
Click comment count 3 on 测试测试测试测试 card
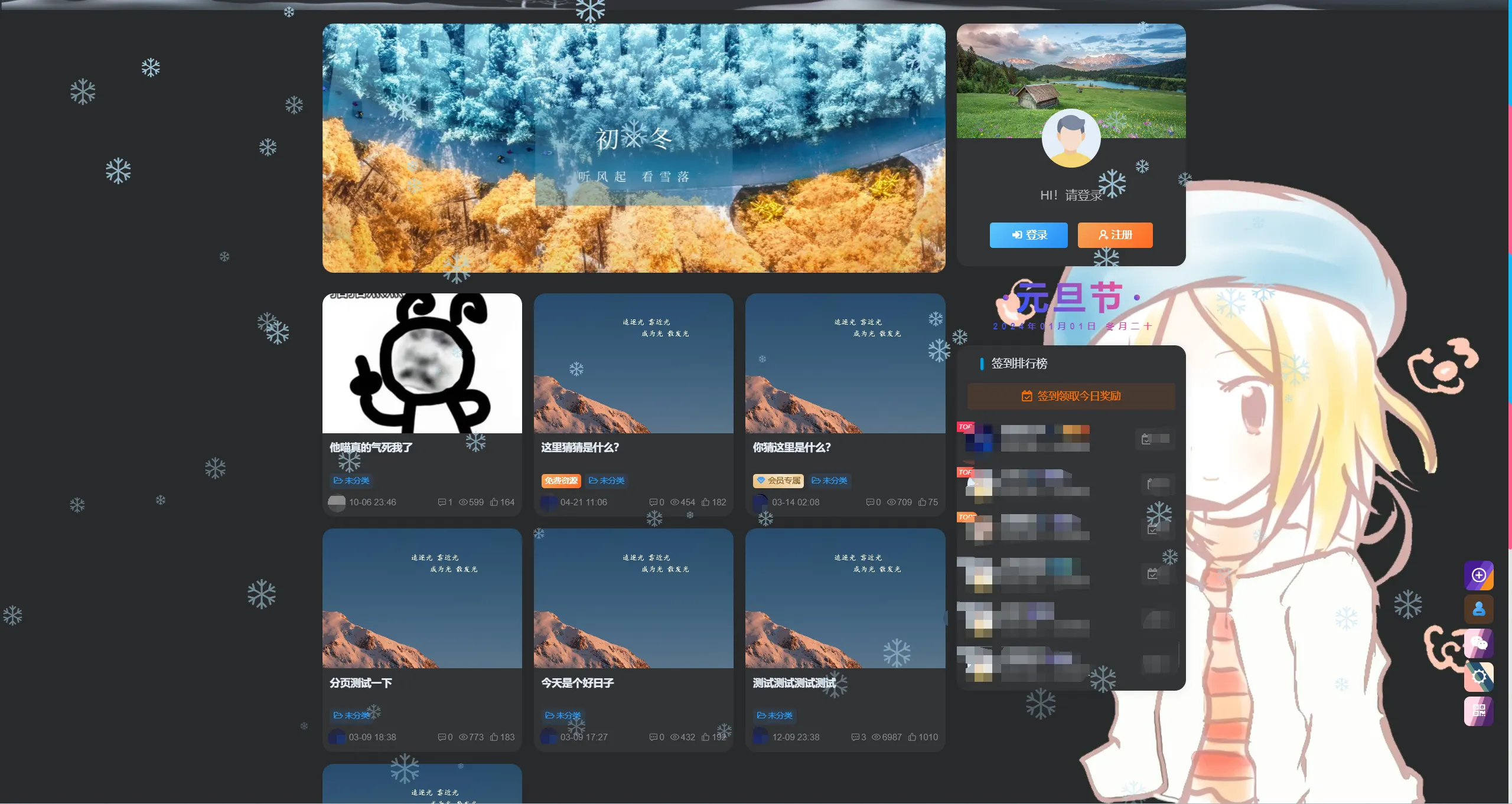(x=858, y=737)
